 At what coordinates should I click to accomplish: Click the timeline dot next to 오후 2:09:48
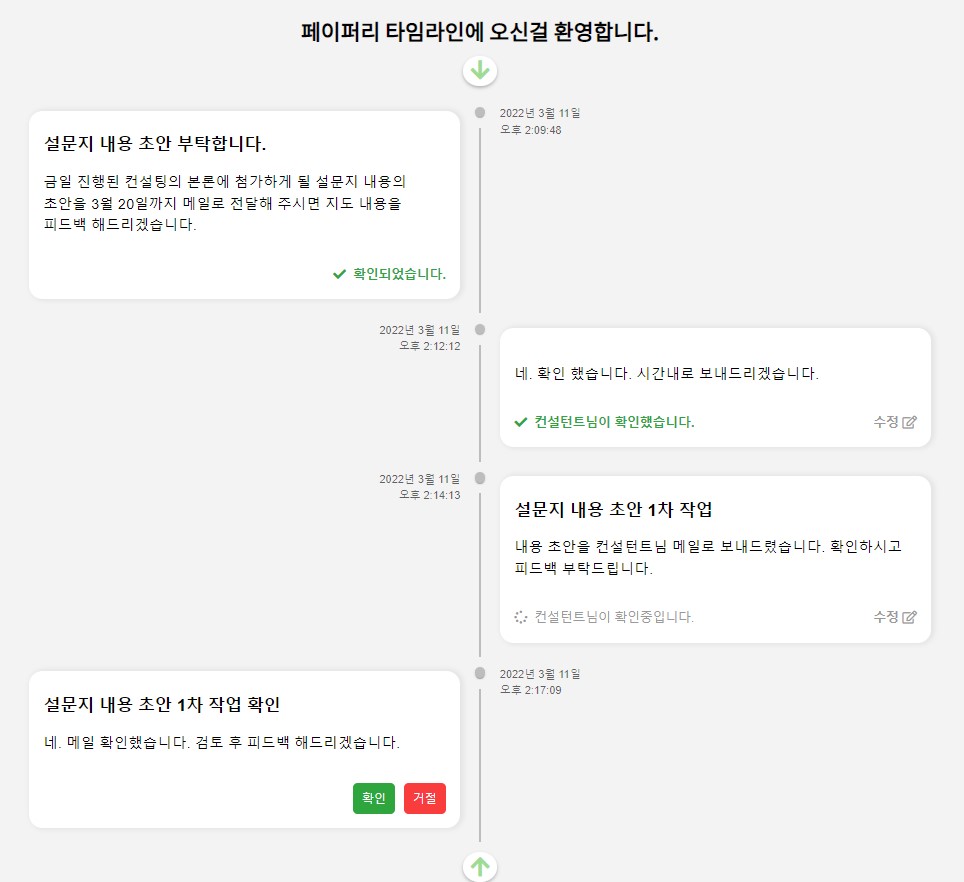point(480,112)
